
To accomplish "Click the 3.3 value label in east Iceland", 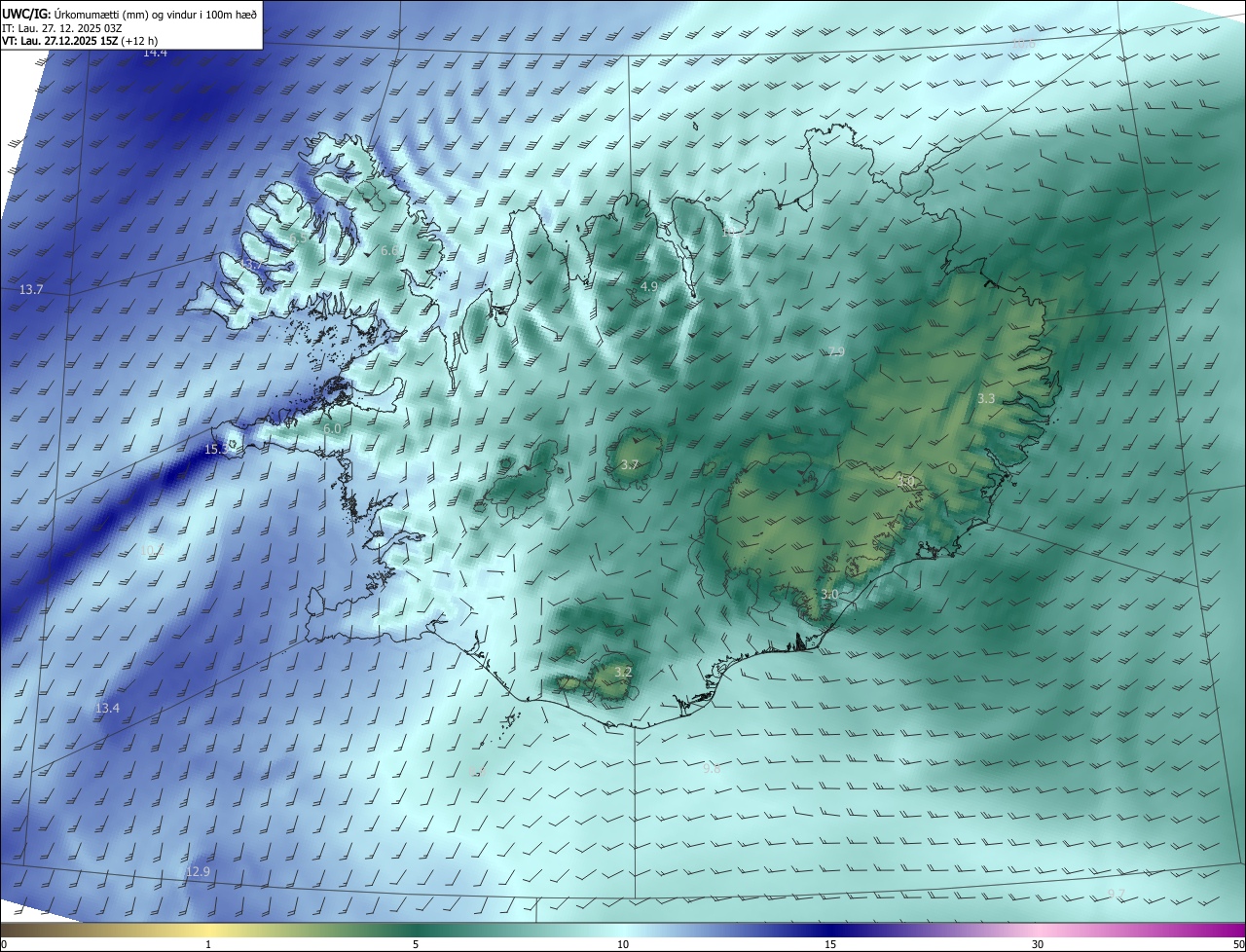I will (986, 399).
